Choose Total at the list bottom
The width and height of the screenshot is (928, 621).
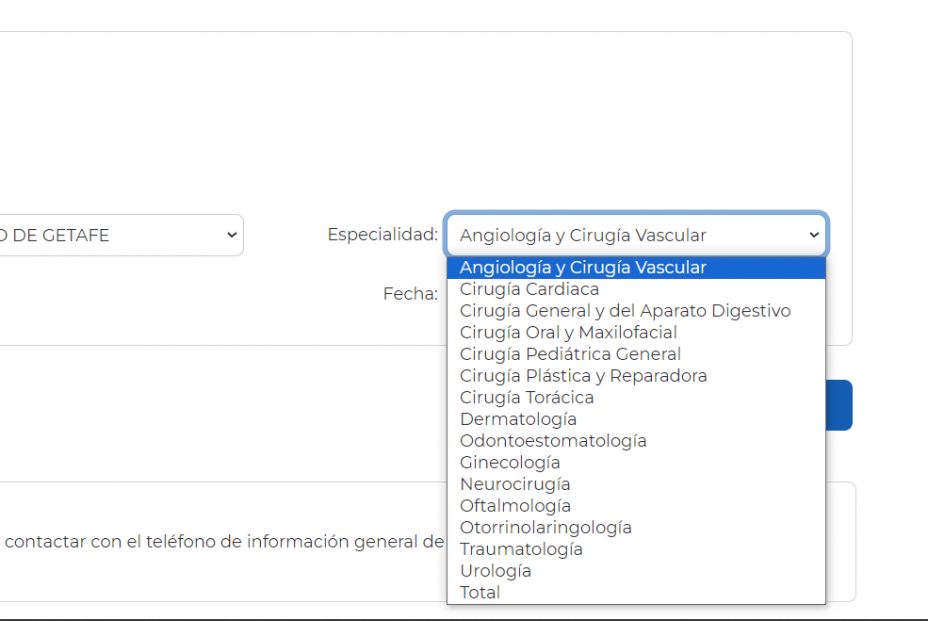pos(480,593)
